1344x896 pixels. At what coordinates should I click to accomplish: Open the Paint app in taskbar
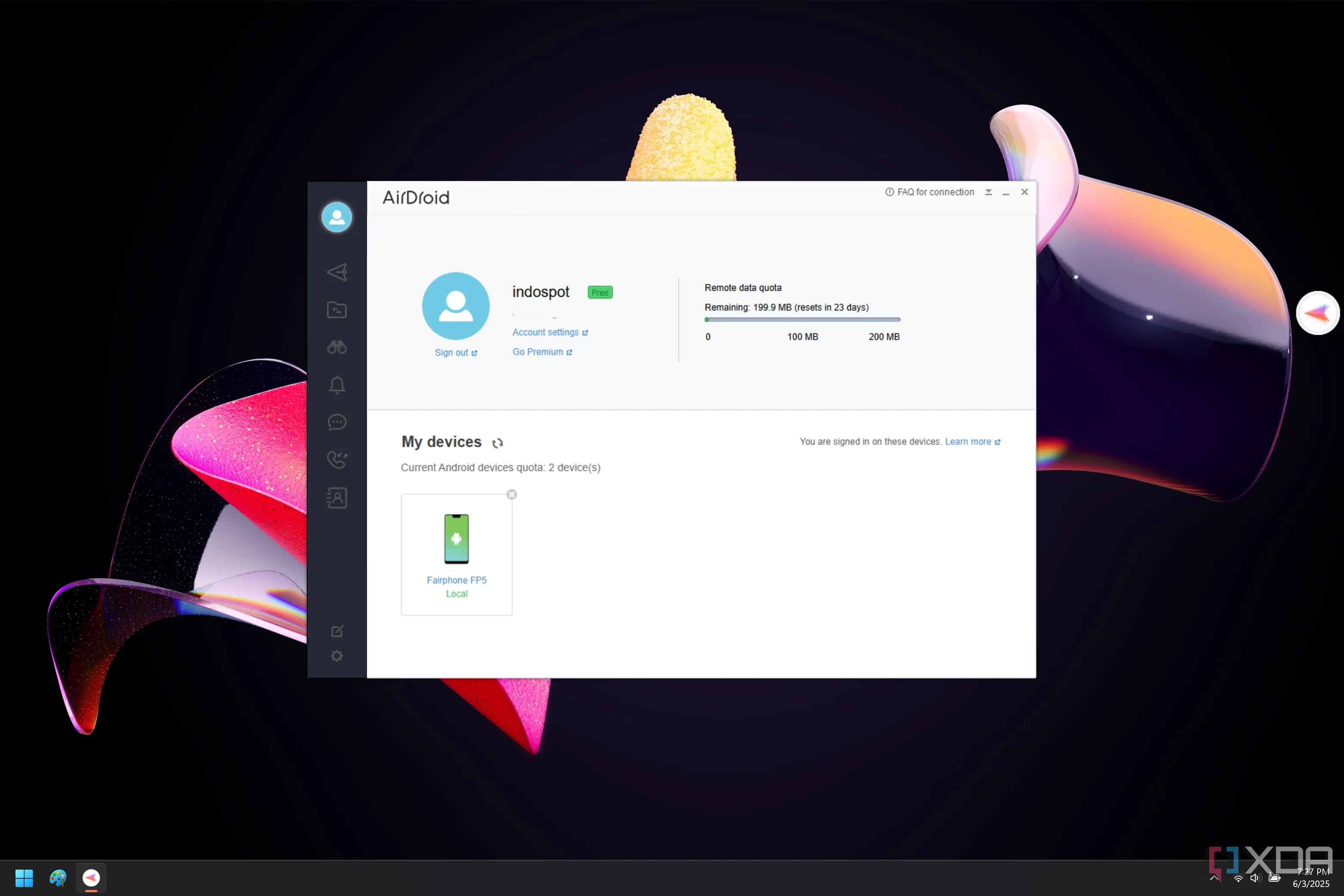[x=58, y=878]
